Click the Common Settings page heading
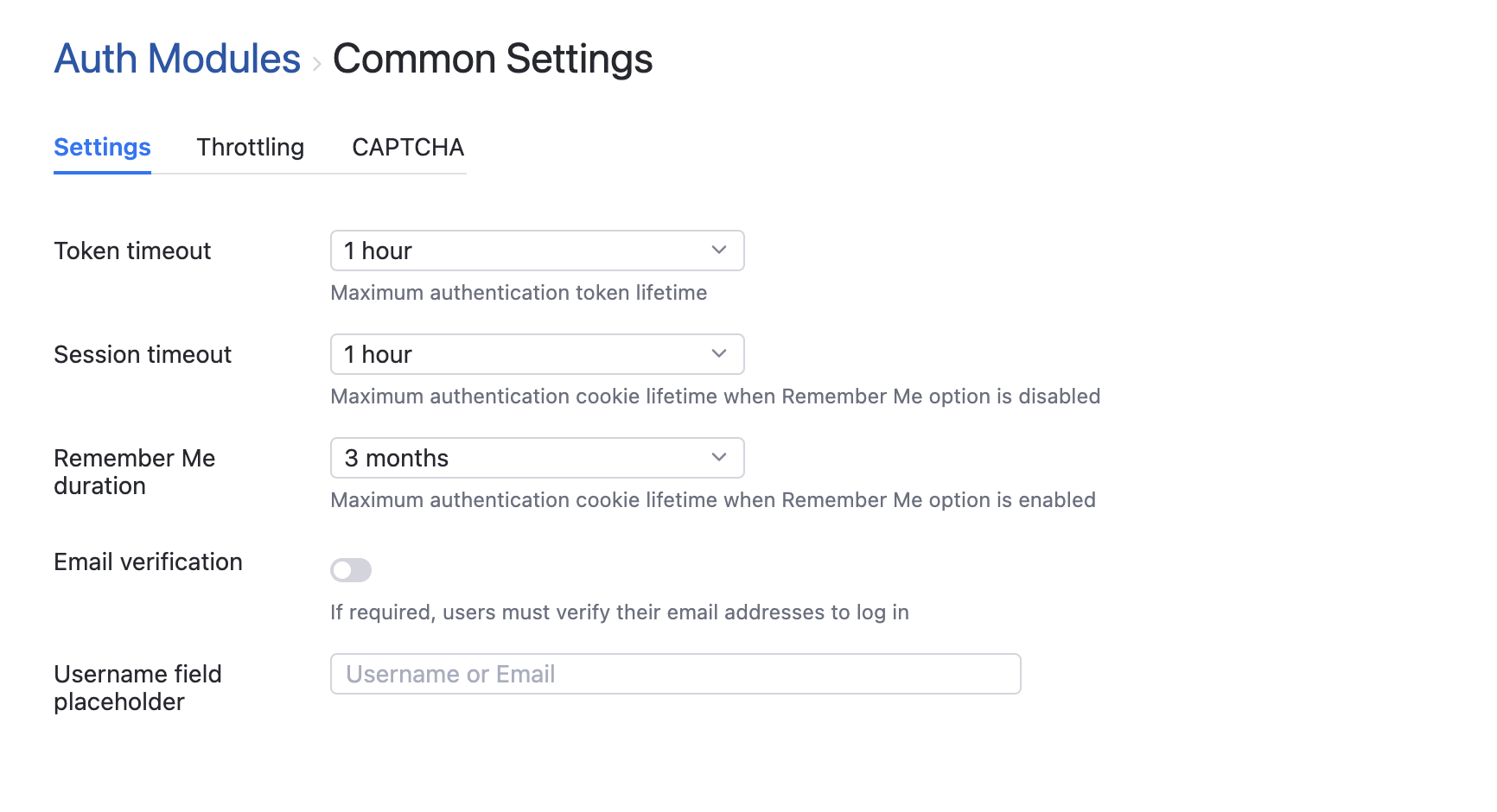 [x=493, y=59]
